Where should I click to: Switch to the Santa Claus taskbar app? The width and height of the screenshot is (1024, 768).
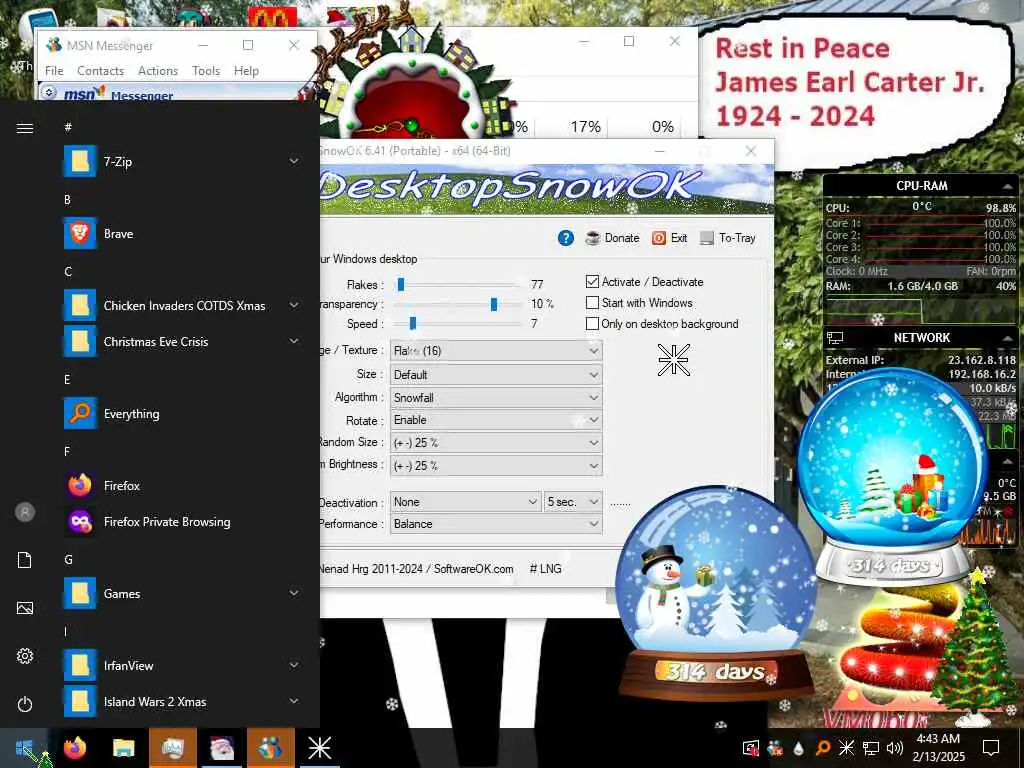click(222, 748)
